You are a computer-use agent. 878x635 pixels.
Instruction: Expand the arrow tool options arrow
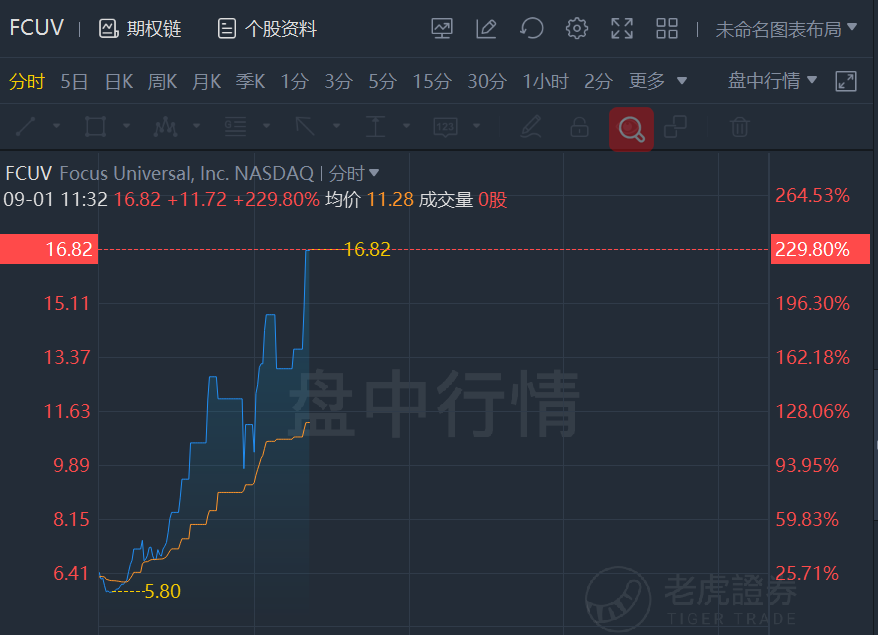click(337, 126)
